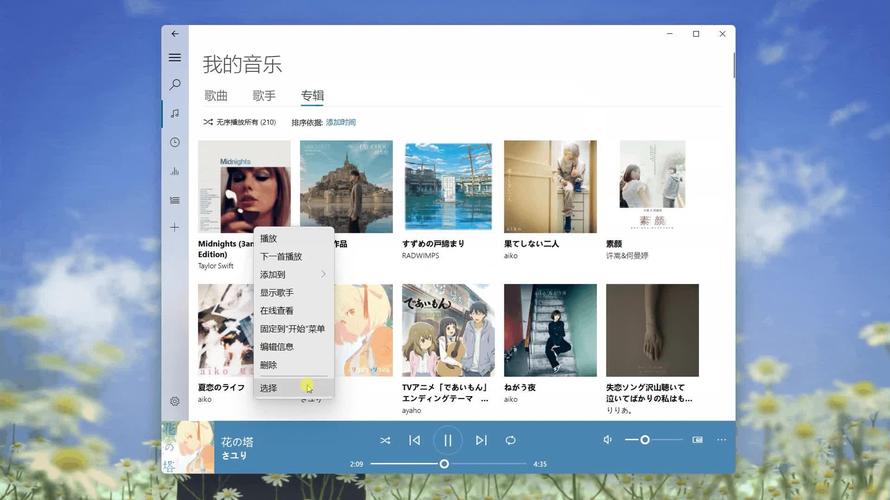Click the RADWIMPS artist name

[421, 255]
